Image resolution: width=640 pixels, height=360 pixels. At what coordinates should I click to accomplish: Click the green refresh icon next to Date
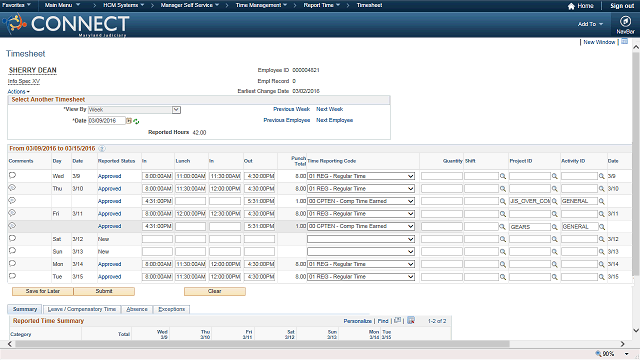pos(136,121)
